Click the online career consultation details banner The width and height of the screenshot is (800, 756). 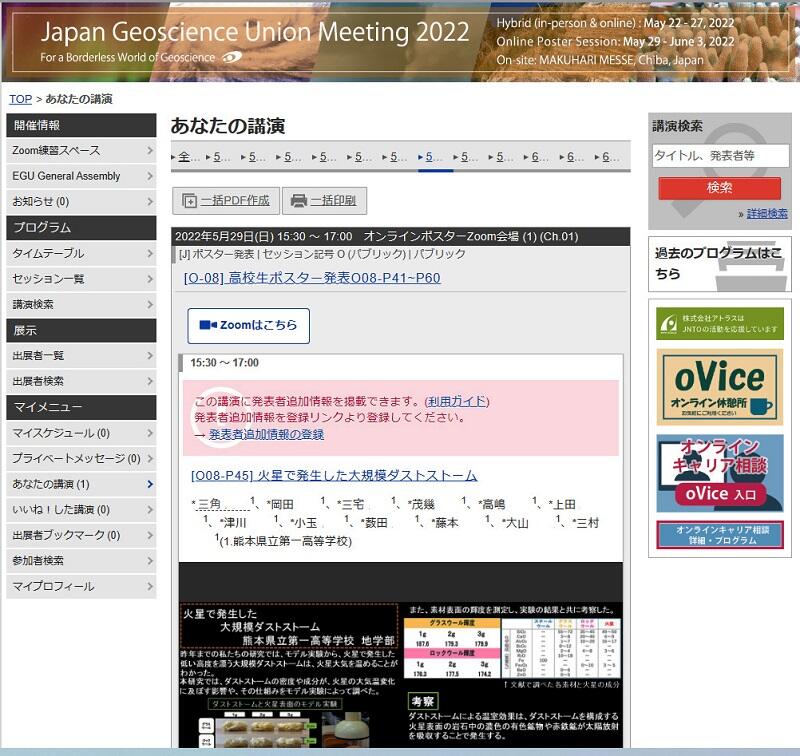click(x=719, y=535)
